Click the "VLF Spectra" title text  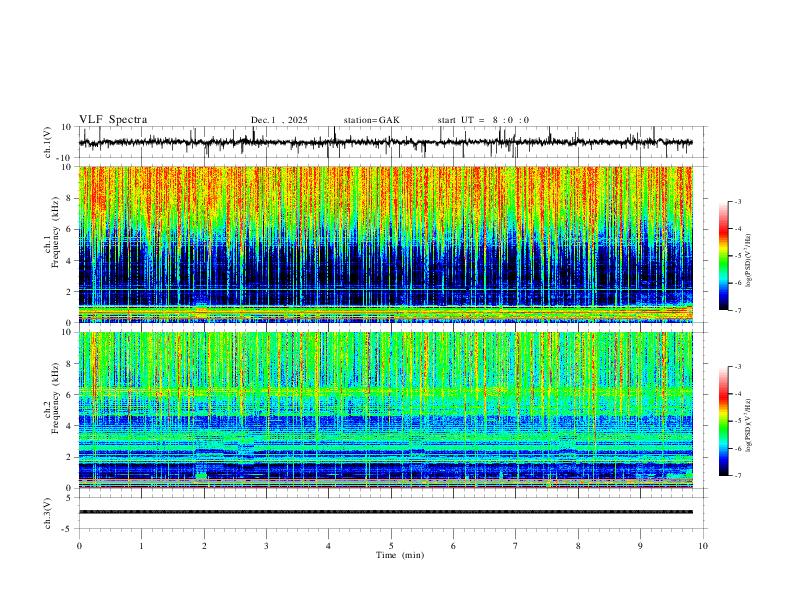click(113, 120)
